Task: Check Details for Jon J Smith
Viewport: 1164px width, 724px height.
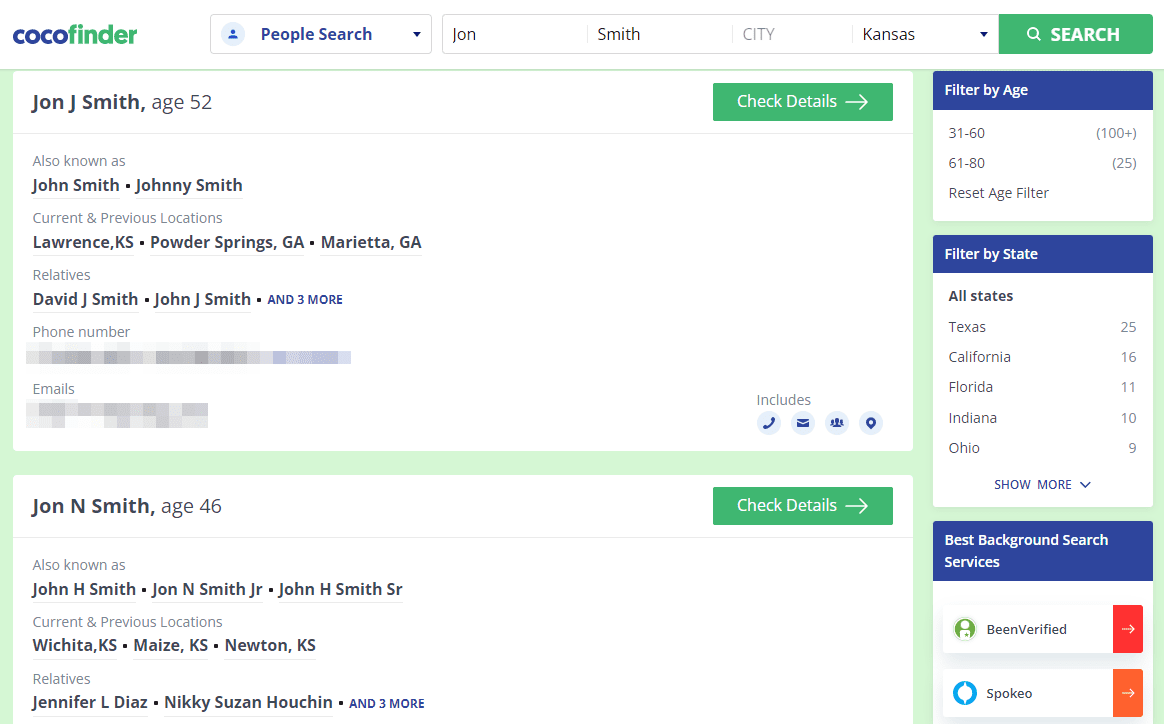Action: 802,102
